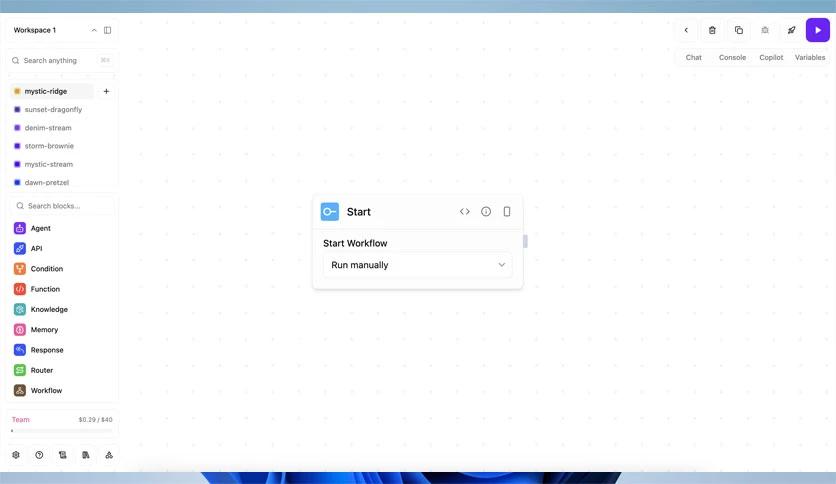
Task: Switch to the Console tab
Action: [732, 57]
